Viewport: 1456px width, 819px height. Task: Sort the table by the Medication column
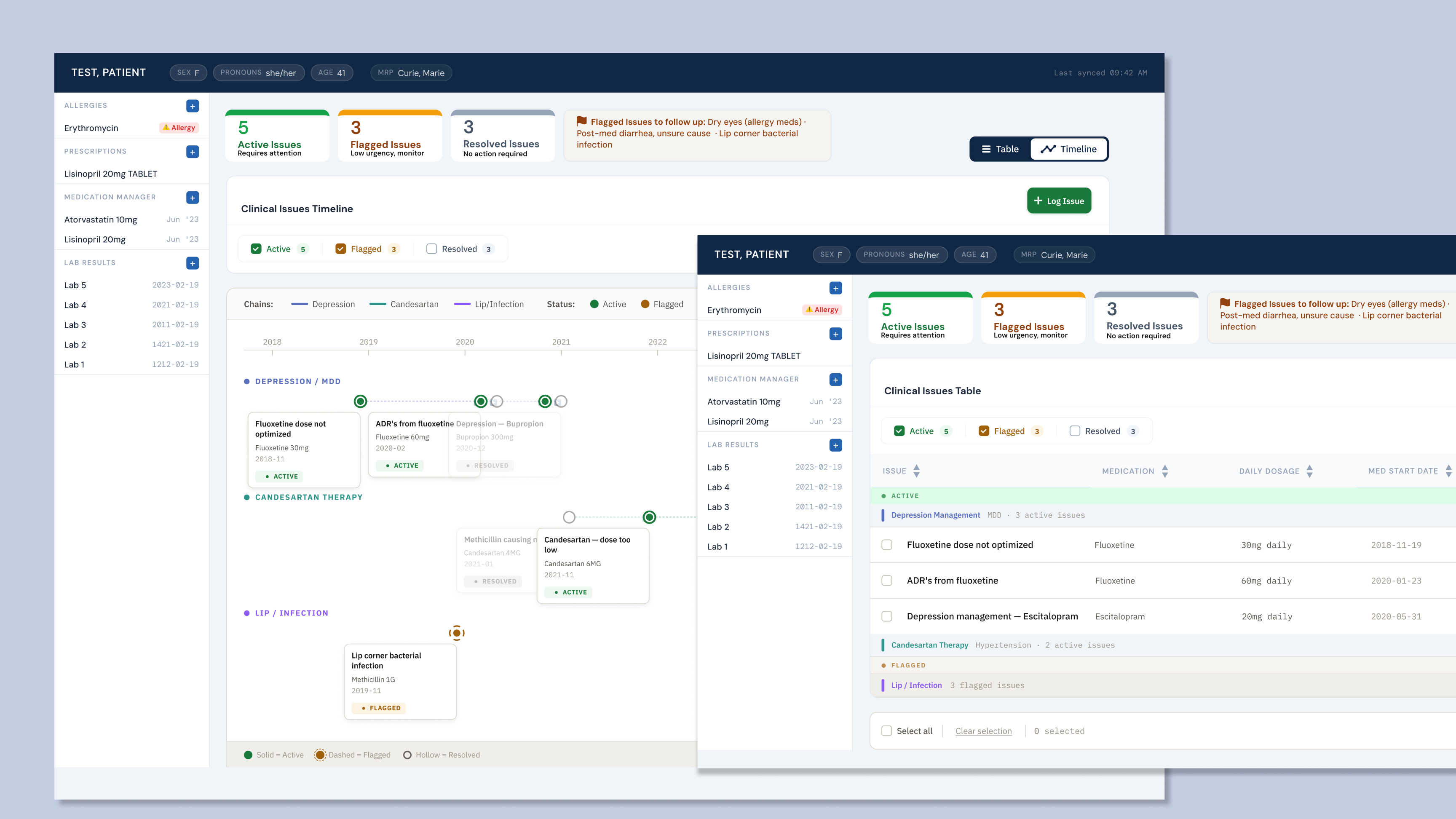click(1164, 471)
